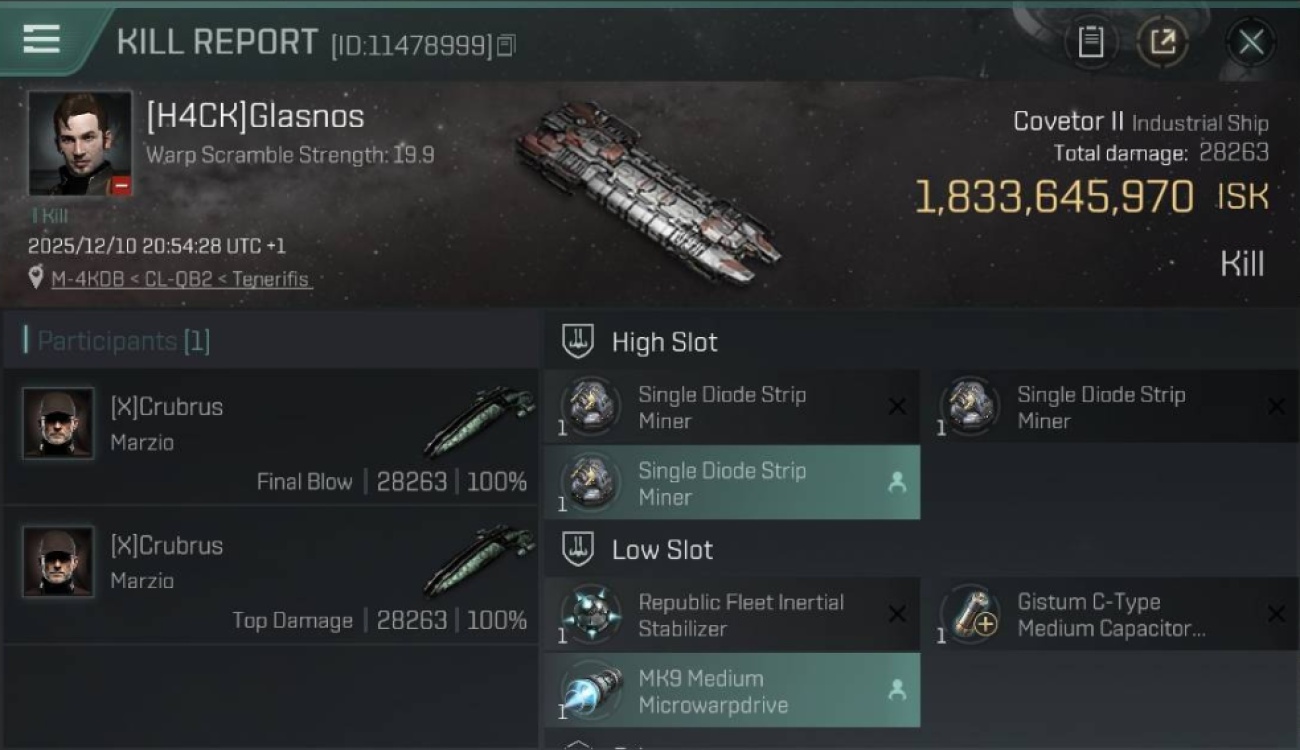Screen dimensions: 1300x750
Task: Close the kill report window
Action: pyautogui.click(x=1250, y=42)
